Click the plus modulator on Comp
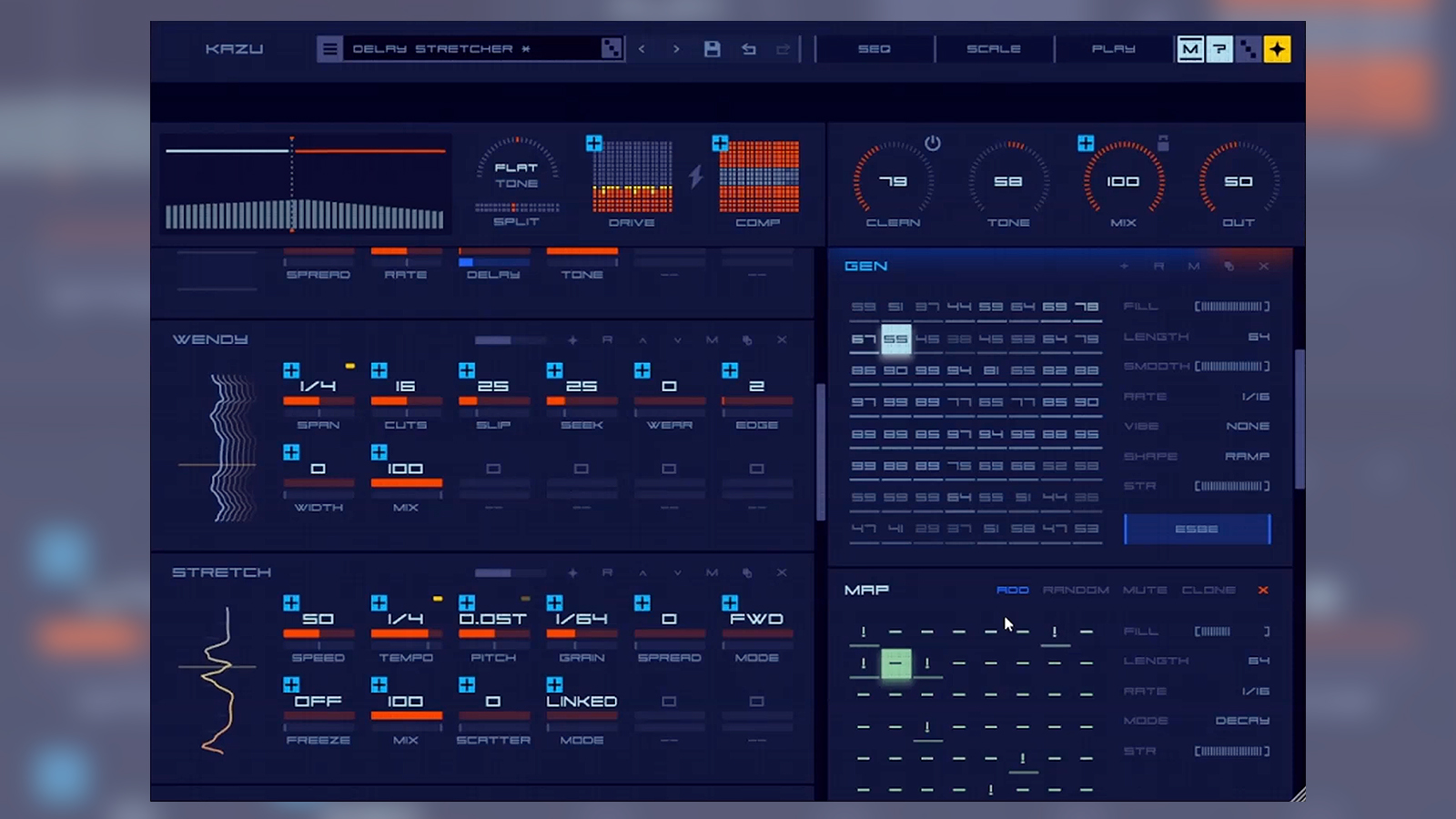This screenshot has height=819, width=1456. tap(720, 143)
